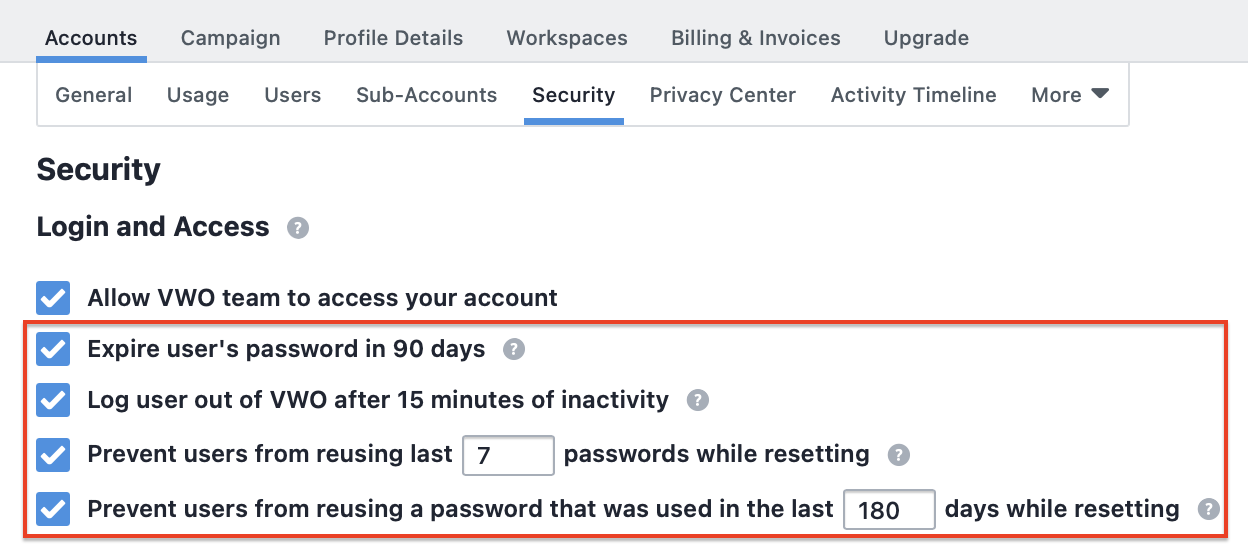The image size is (1248, 560).
Task: Click the days field showing 180
Action: click(x=890, y=509)
